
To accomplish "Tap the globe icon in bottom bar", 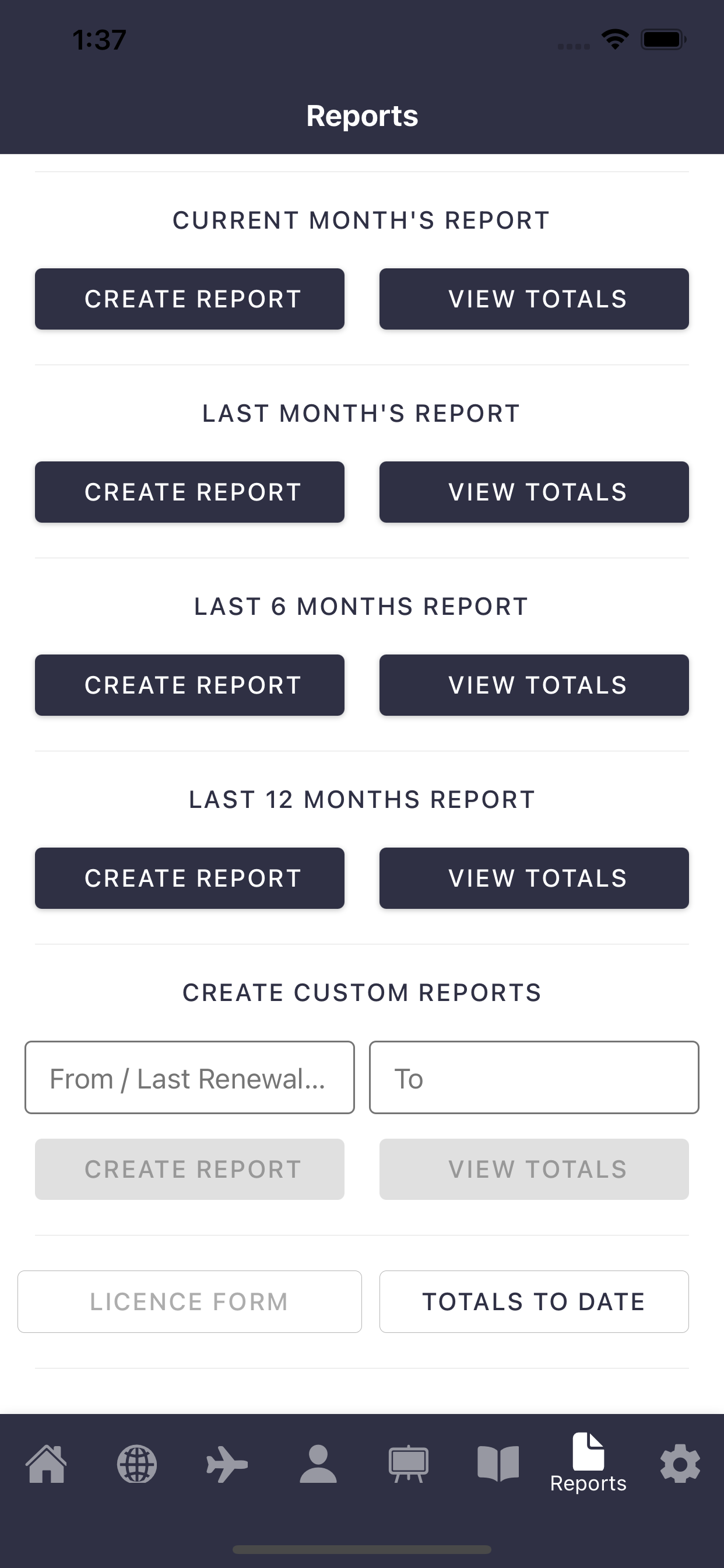I will [137, 1464].
